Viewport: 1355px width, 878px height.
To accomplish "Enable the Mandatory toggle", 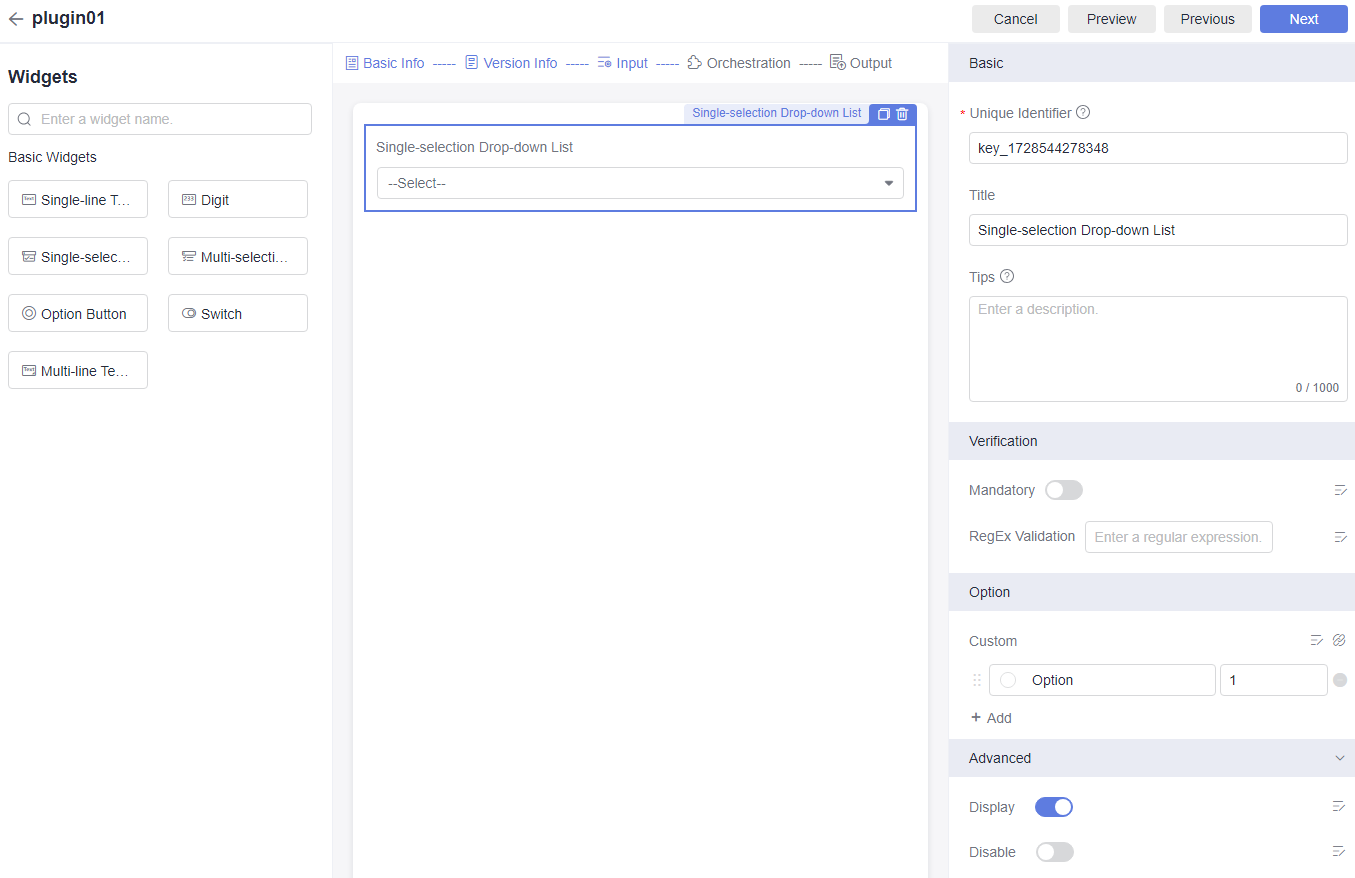I will tap(1063, 490).
